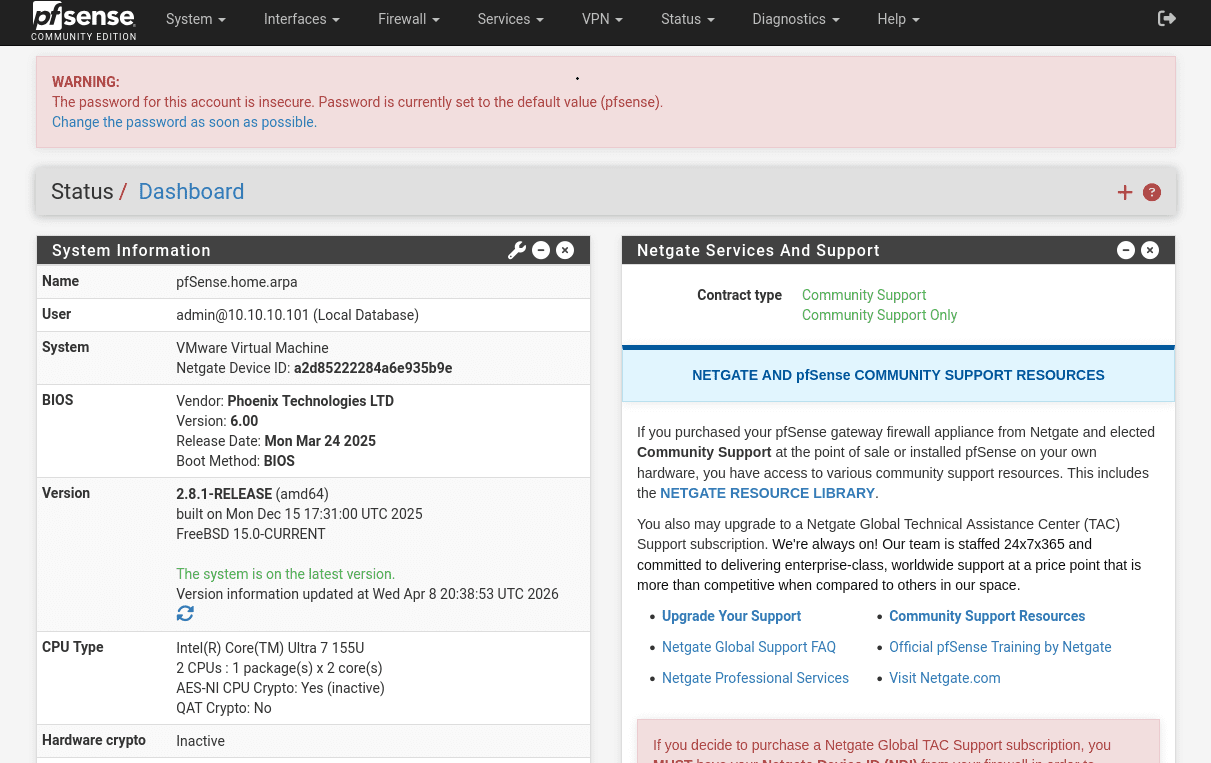
Task: Open the Services menu
Action: pos(511,19)
